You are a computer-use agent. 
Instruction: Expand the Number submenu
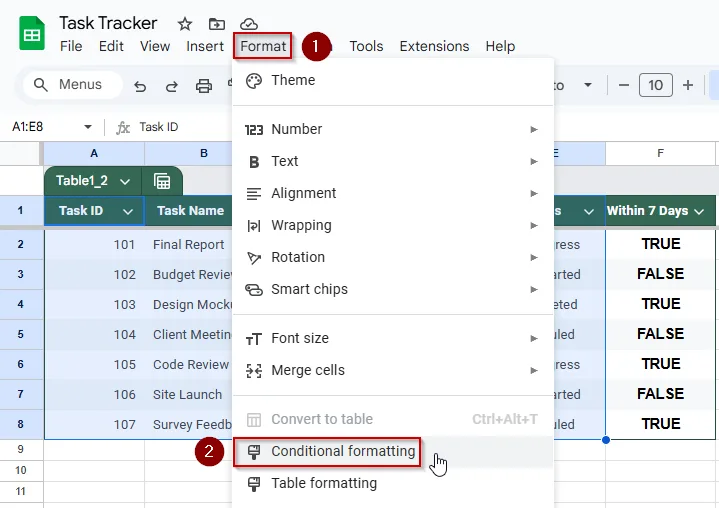pyautogui.click(x=393, y=129)
